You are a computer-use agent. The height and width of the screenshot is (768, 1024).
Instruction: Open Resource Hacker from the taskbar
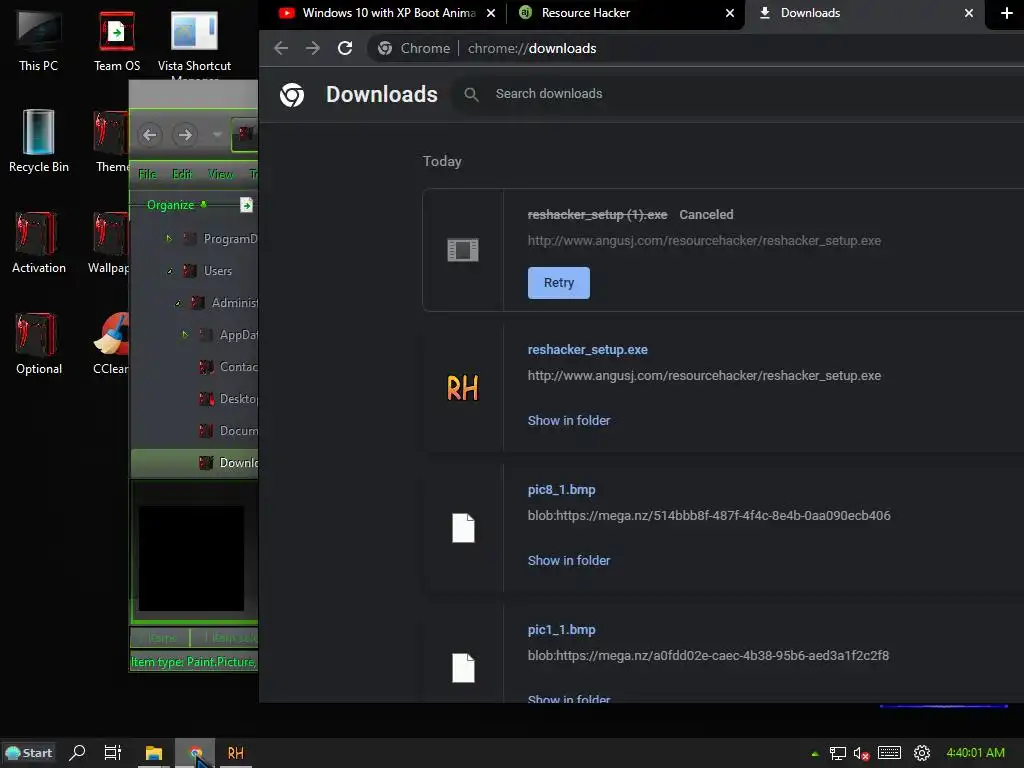pos(236,753)
